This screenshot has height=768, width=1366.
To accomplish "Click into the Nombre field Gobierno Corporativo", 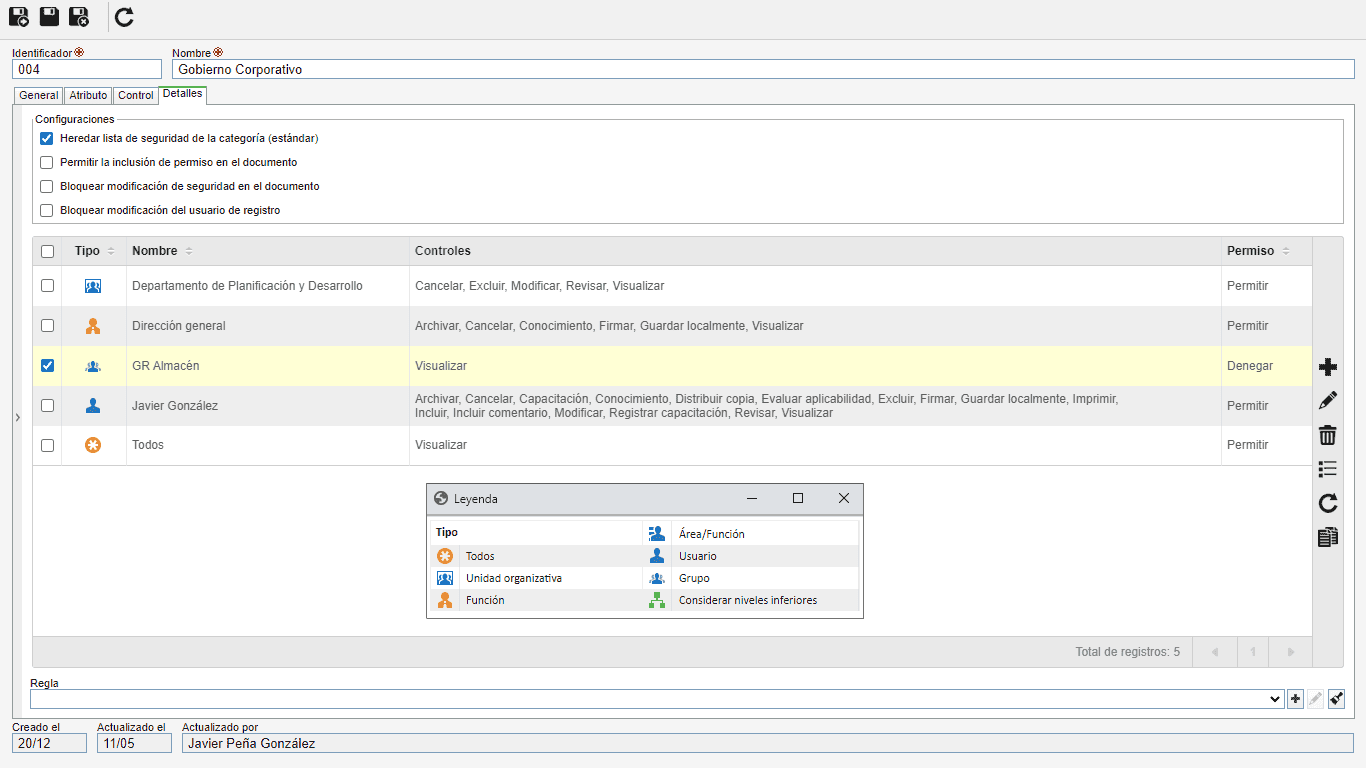I will pyautogui.click(x=763, y=69).
